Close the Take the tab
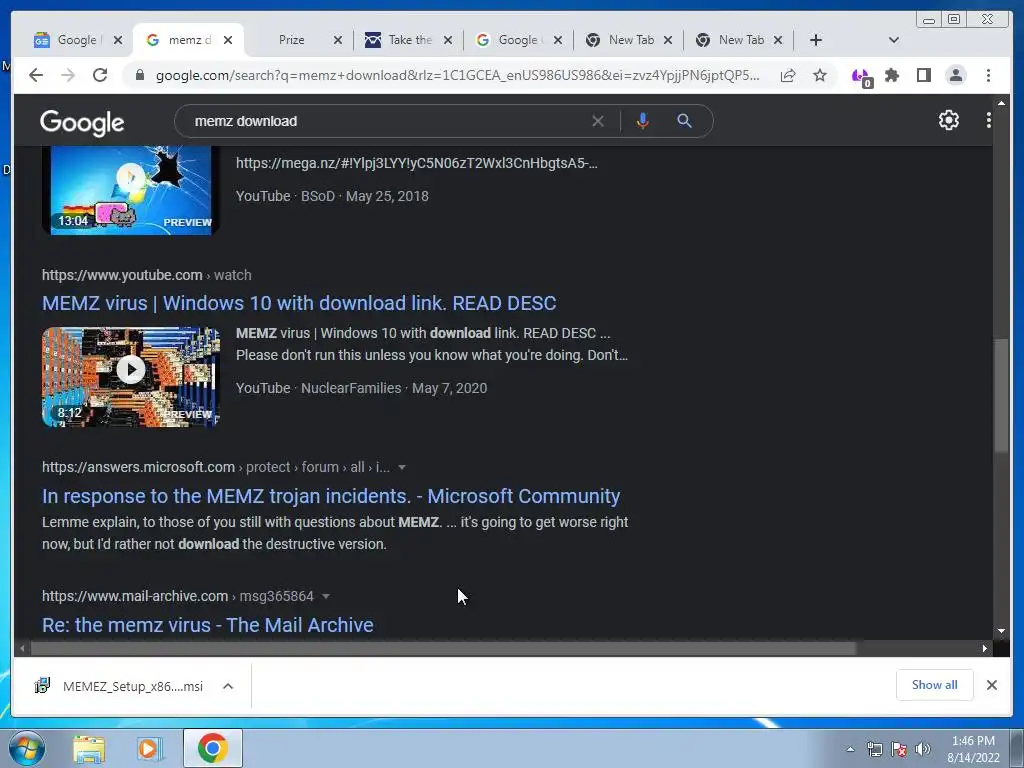This screenshot has height=768, width=1024. [x=447, y=40]
